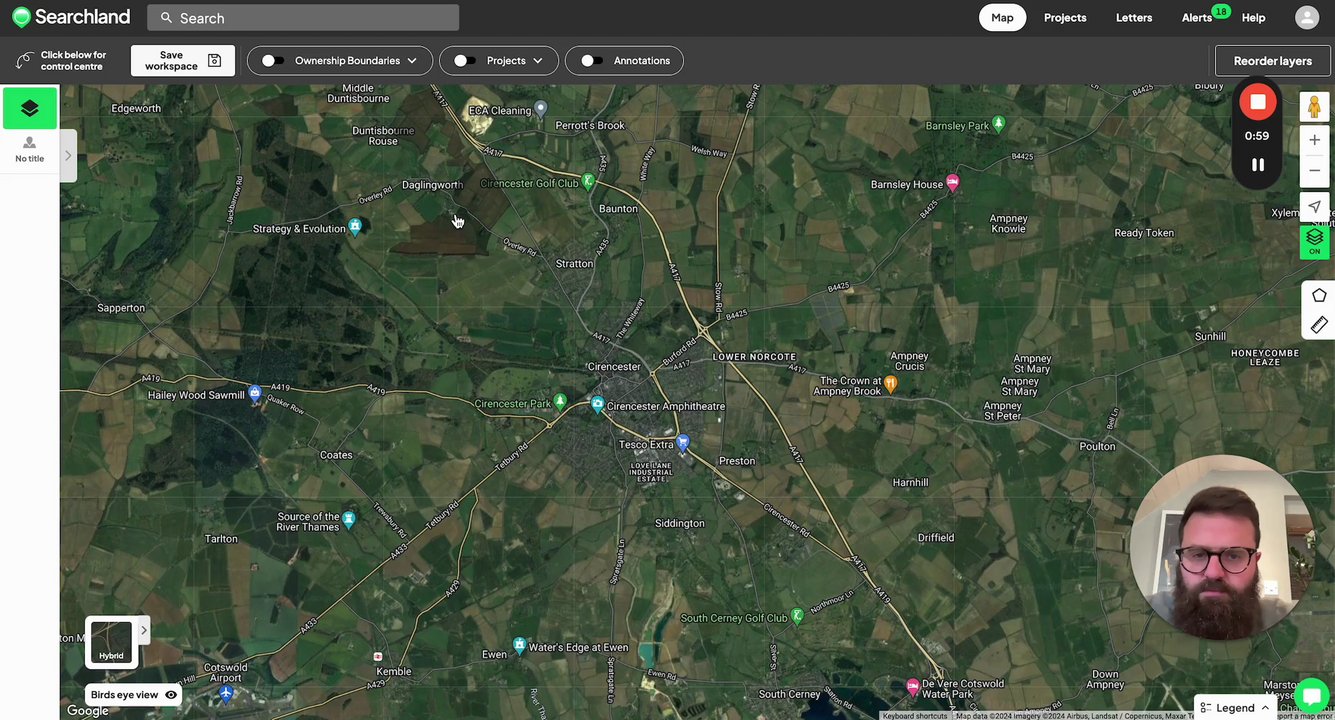Open the green chat support bubble
Screen dimensions: 1335x720
(1311, 696)
